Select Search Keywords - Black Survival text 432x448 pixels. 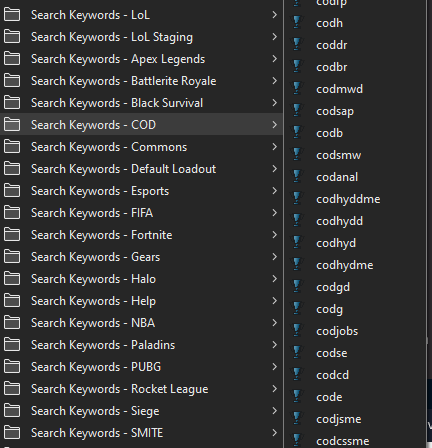pos(117,103)
